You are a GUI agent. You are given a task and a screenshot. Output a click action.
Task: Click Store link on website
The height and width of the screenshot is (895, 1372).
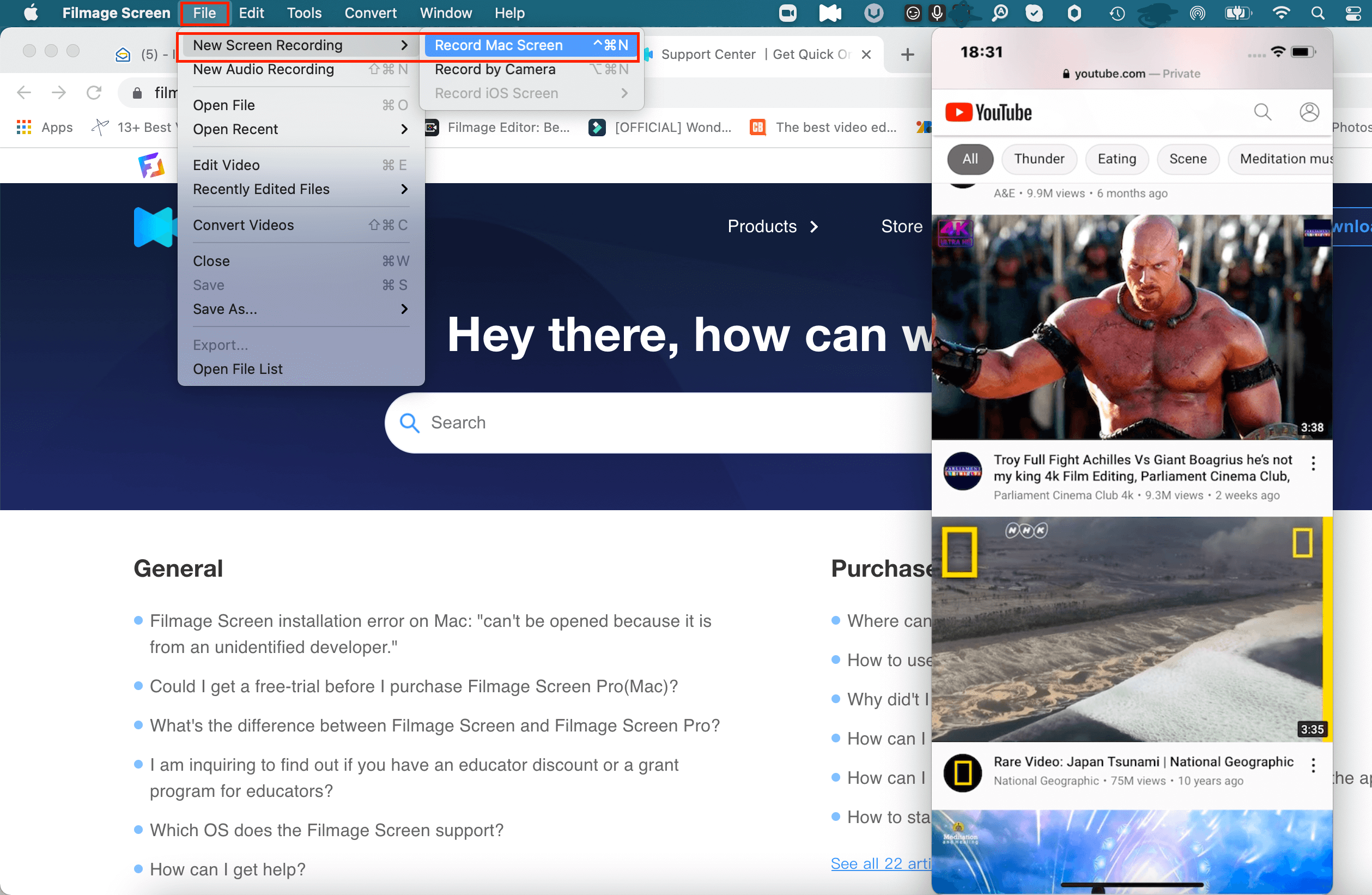coord(901,227)
